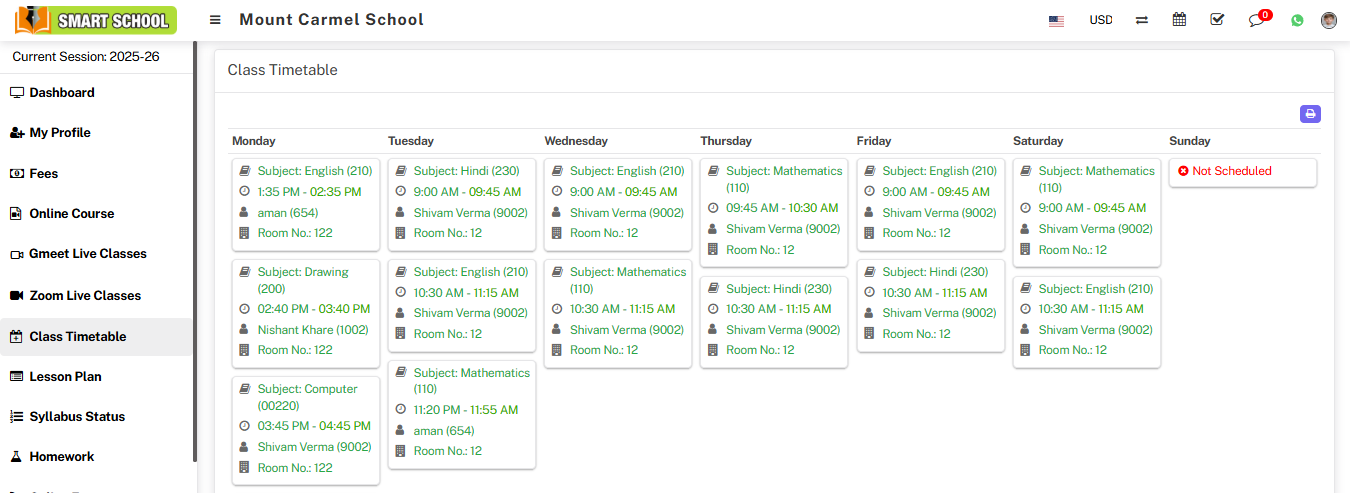Image resolution: width=1350 pixels, height=493 pixels.
Task: Select Friday's Subject: Hindi (230)
Action: (x=935, y=272)
